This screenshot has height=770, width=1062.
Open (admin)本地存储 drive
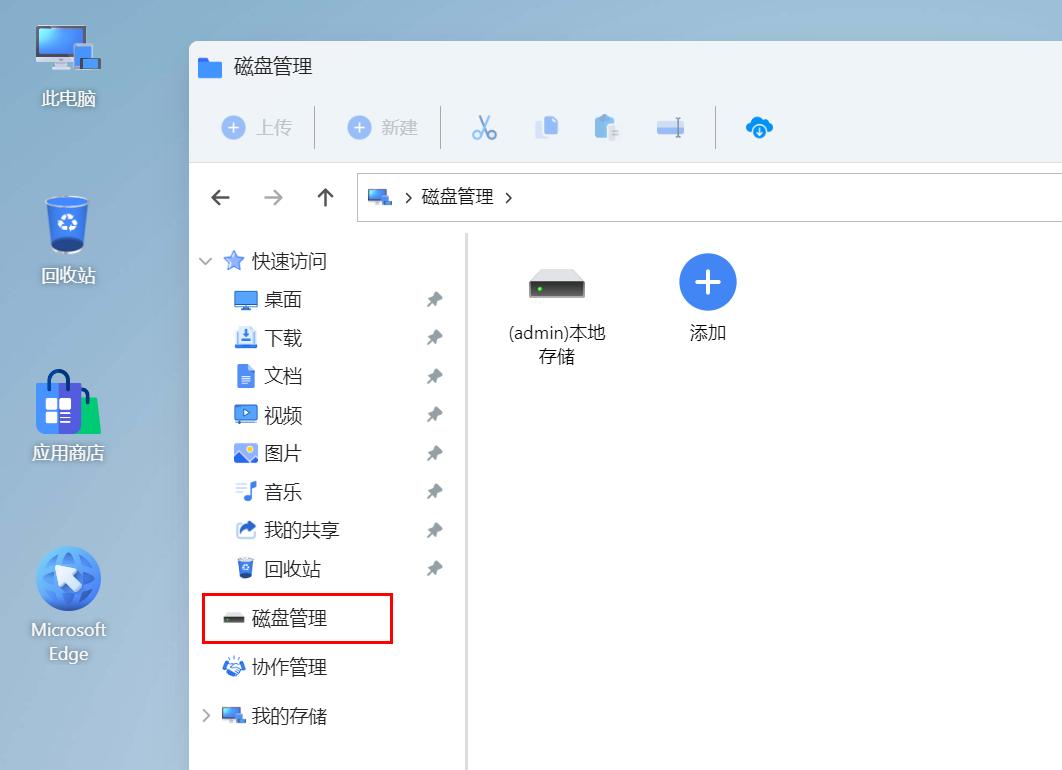(x=556, y=286)
